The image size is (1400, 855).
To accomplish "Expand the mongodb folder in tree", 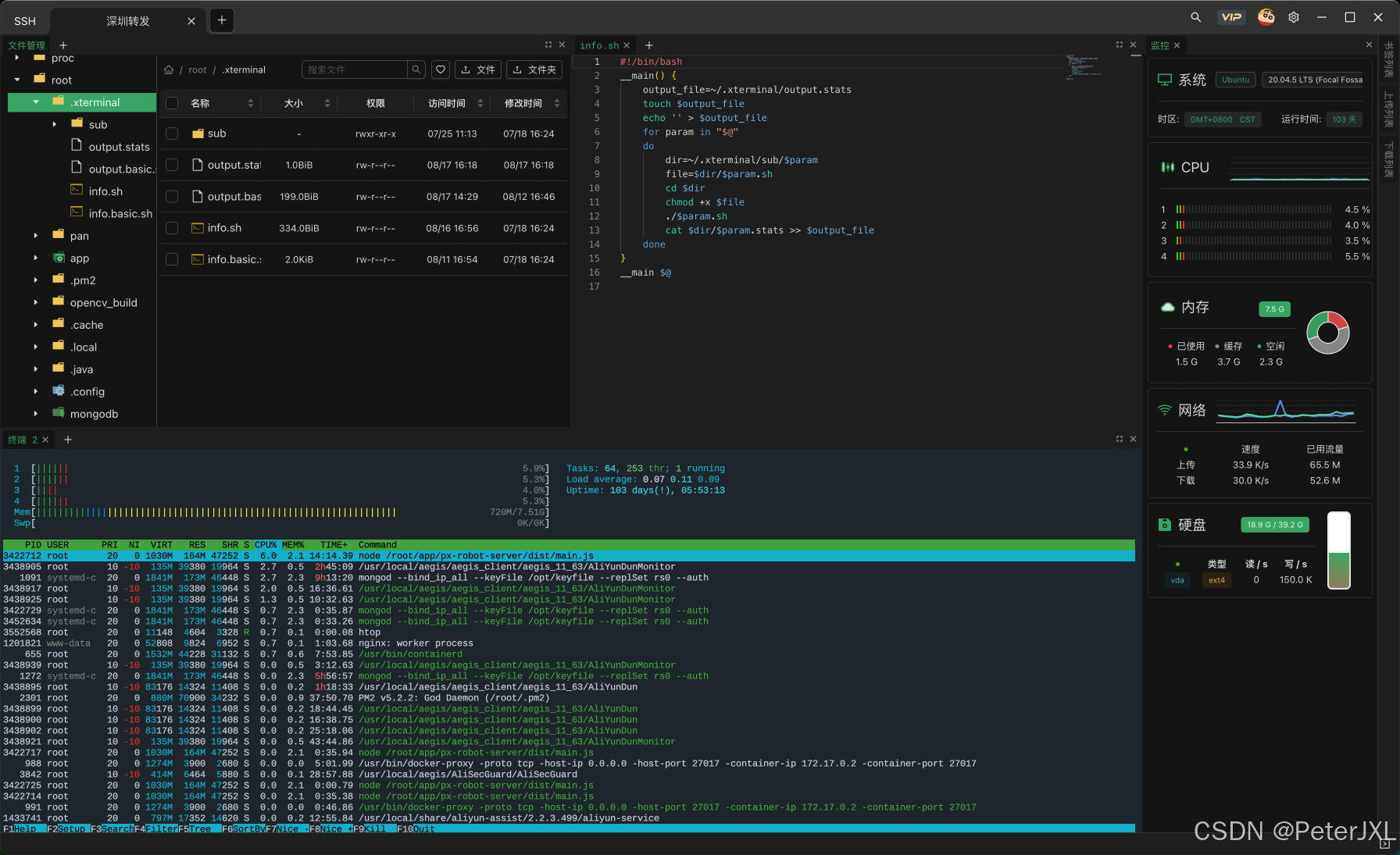I will tap(35, 413).
